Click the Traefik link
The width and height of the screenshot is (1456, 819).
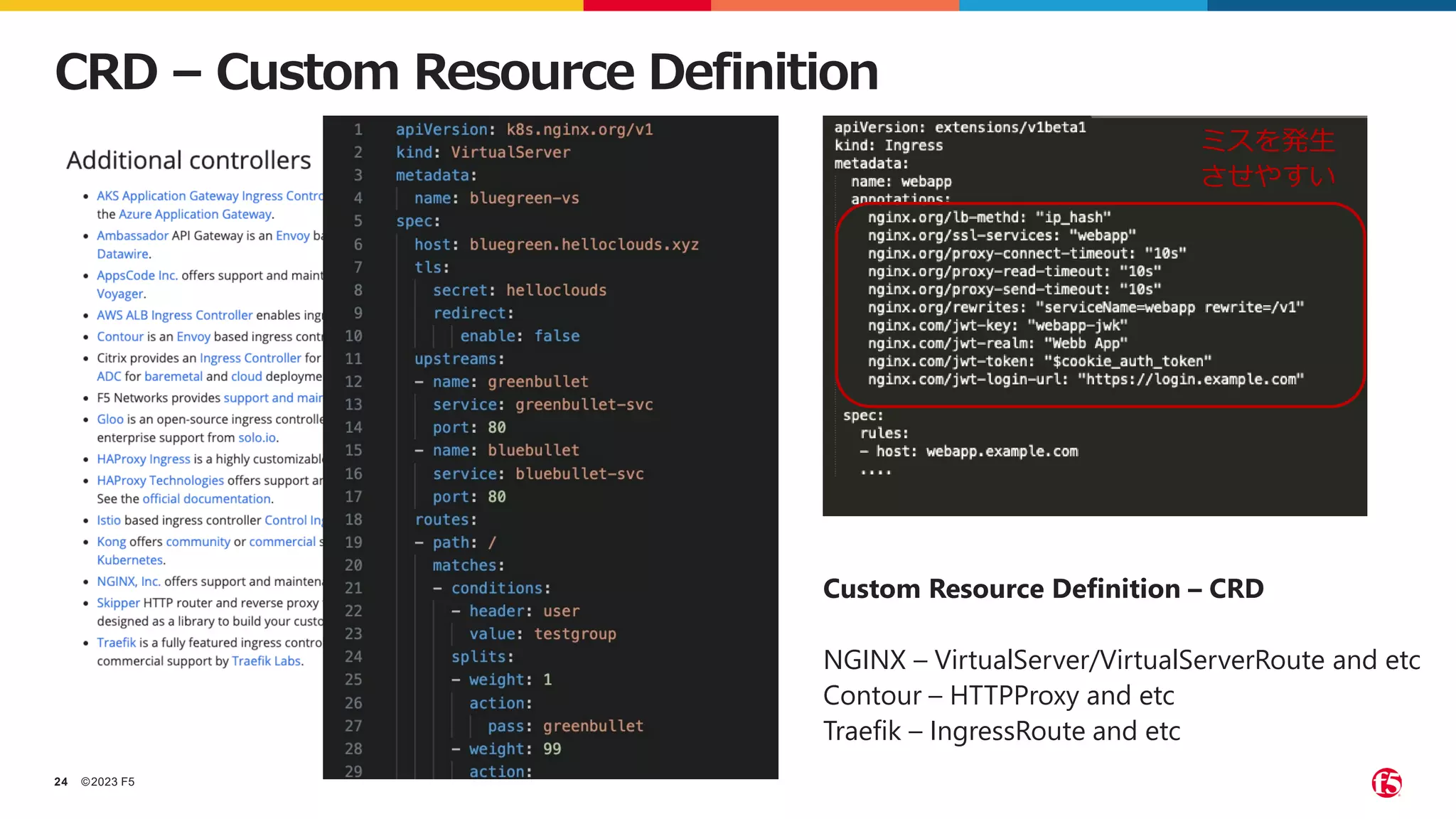click(x=116, y=642)
